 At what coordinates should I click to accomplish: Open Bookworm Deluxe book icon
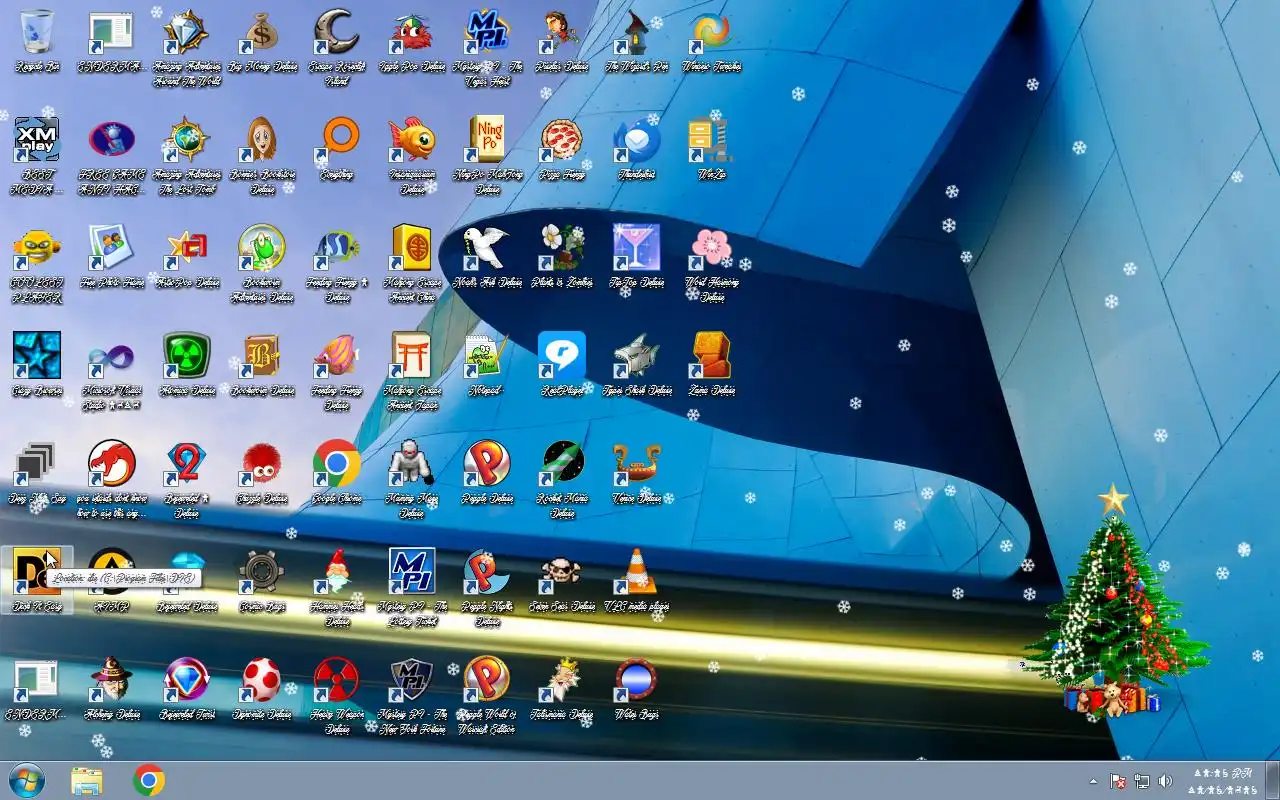click(x=262, y=356)
